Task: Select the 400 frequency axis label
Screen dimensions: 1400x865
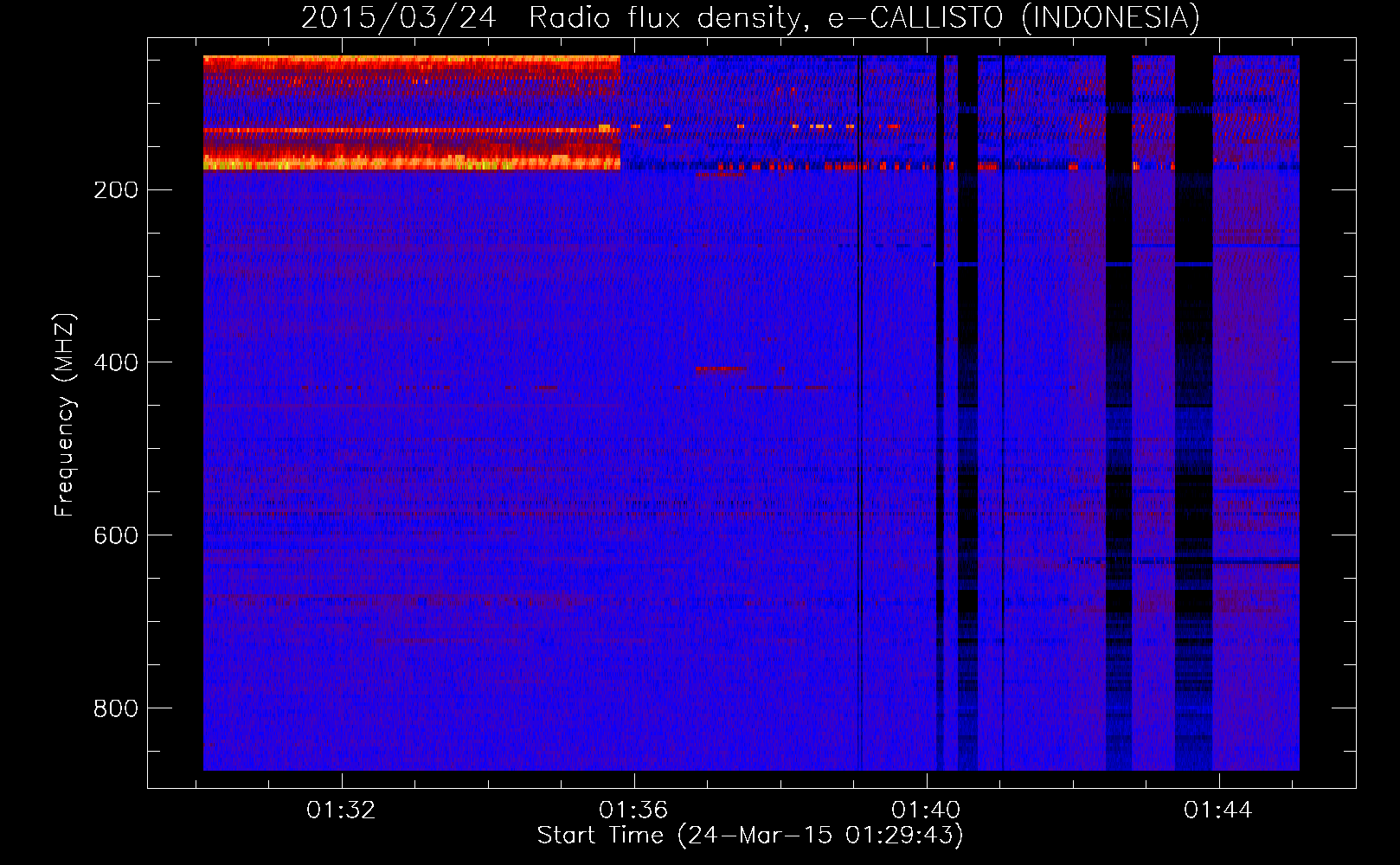Action: [115, 363]
